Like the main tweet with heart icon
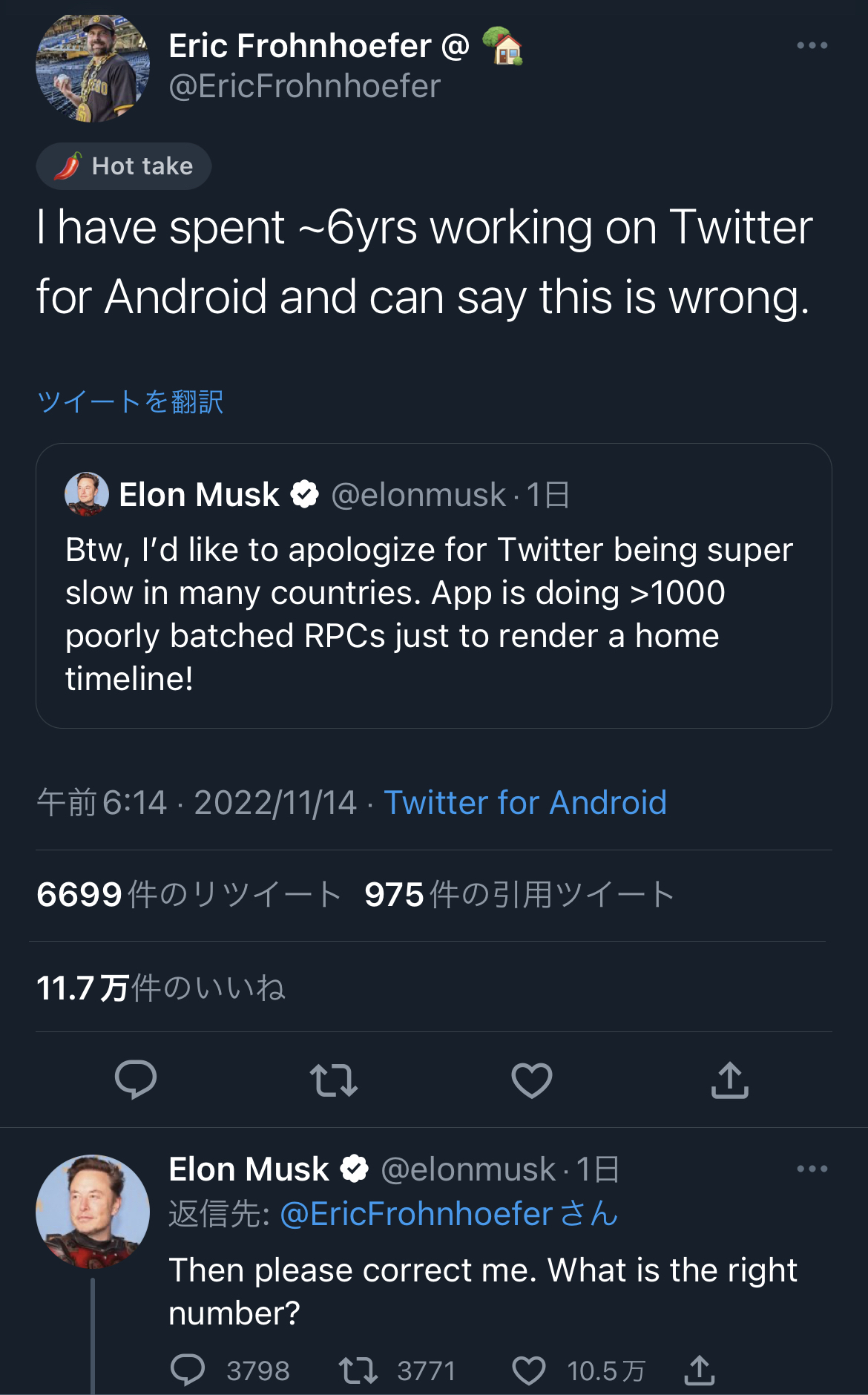Image resolution: width=868 pixels, height=1395 pixels. (532, 1080)
